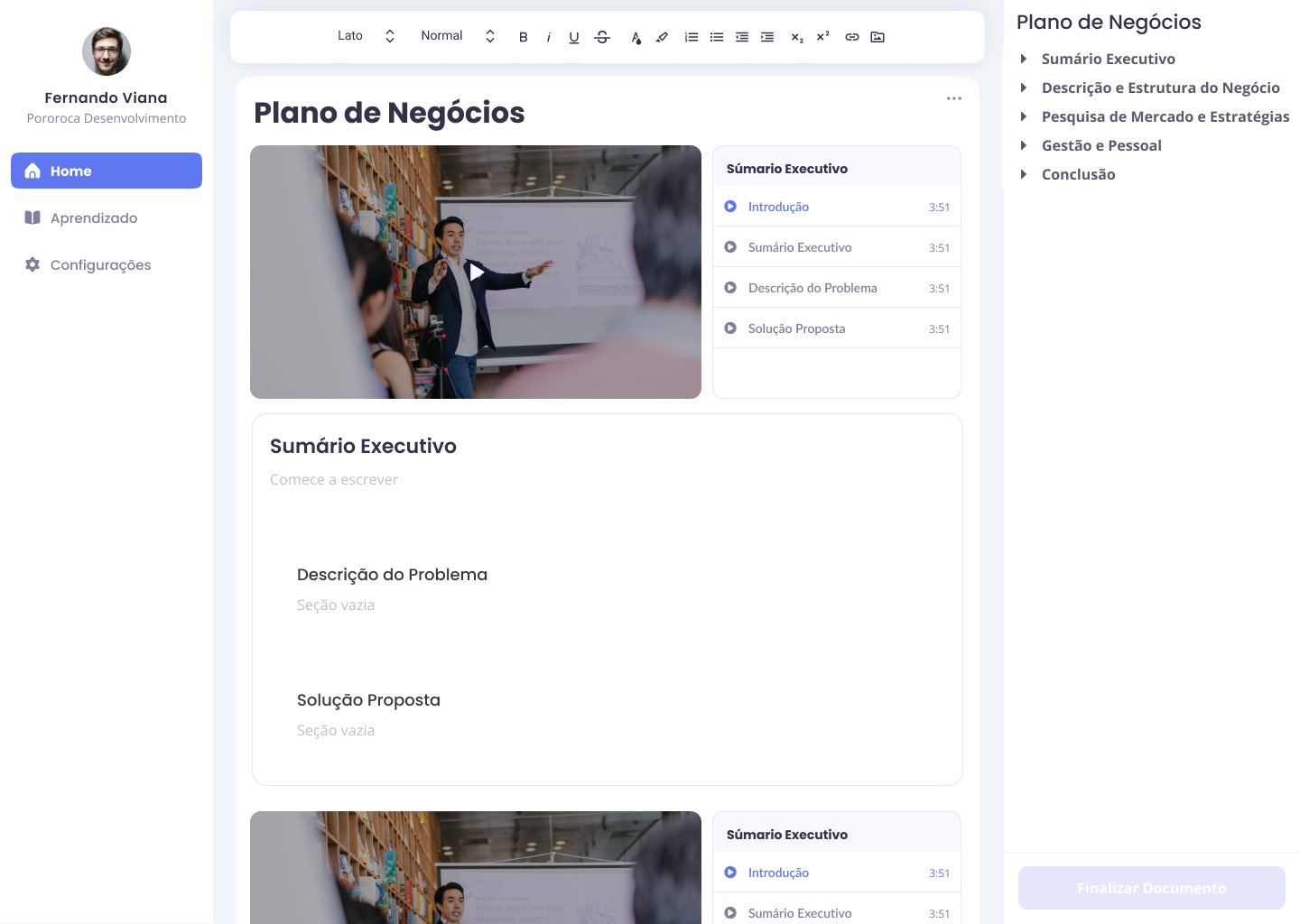Play the first presentation video
The image size is (1300, 924).
tap(476, 273)
